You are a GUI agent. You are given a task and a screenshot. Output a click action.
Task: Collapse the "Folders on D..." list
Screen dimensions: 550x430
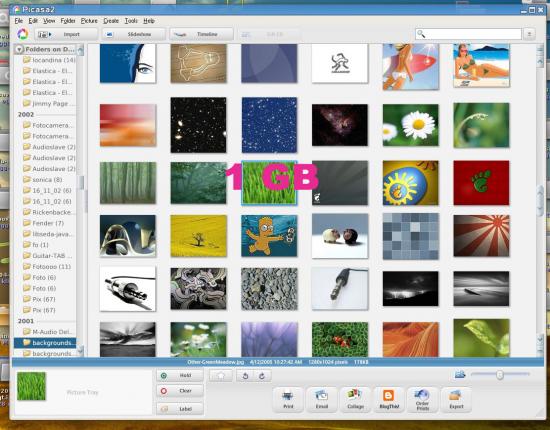[19, 49]
